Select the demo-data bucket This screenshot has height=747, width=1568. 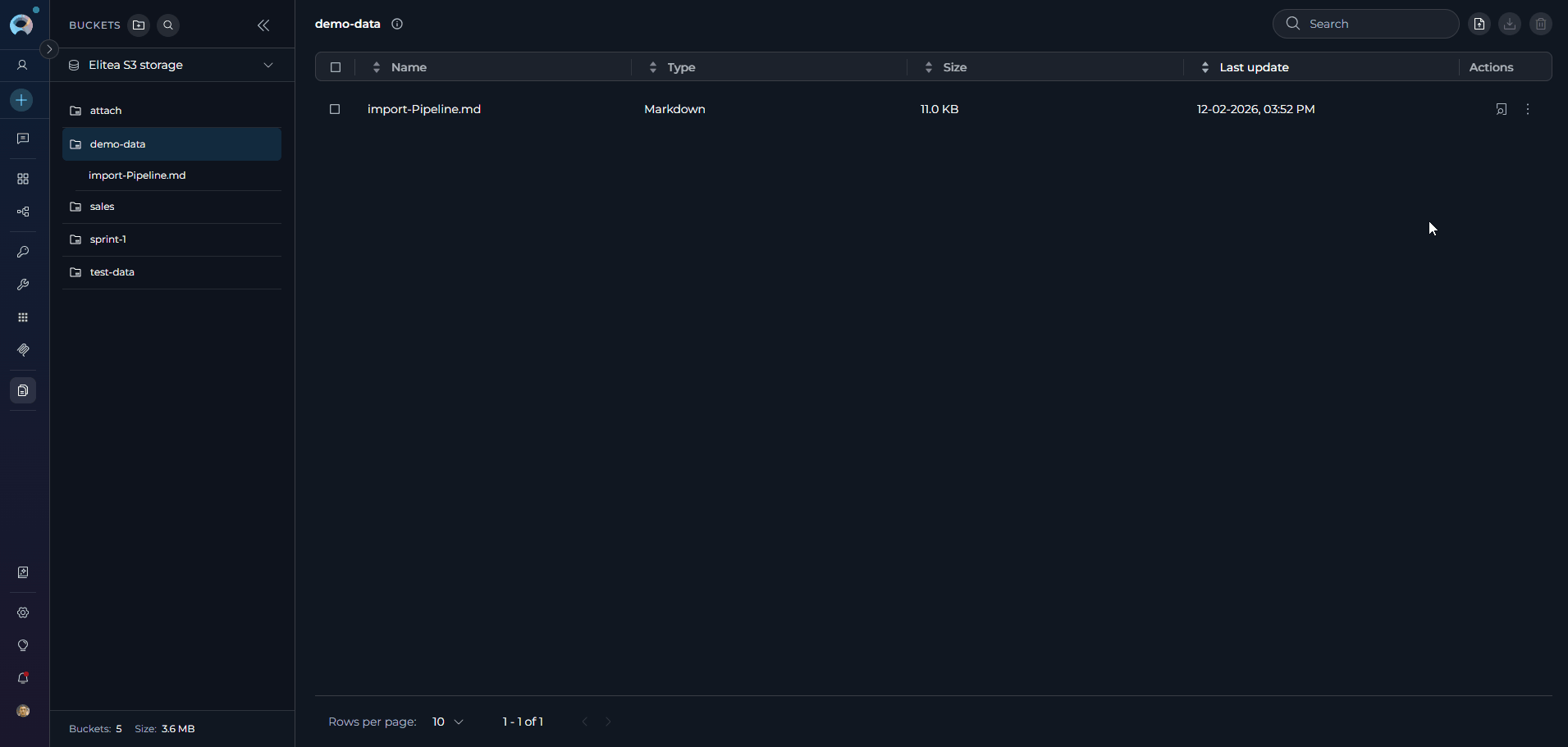click(x=171, y=144)
